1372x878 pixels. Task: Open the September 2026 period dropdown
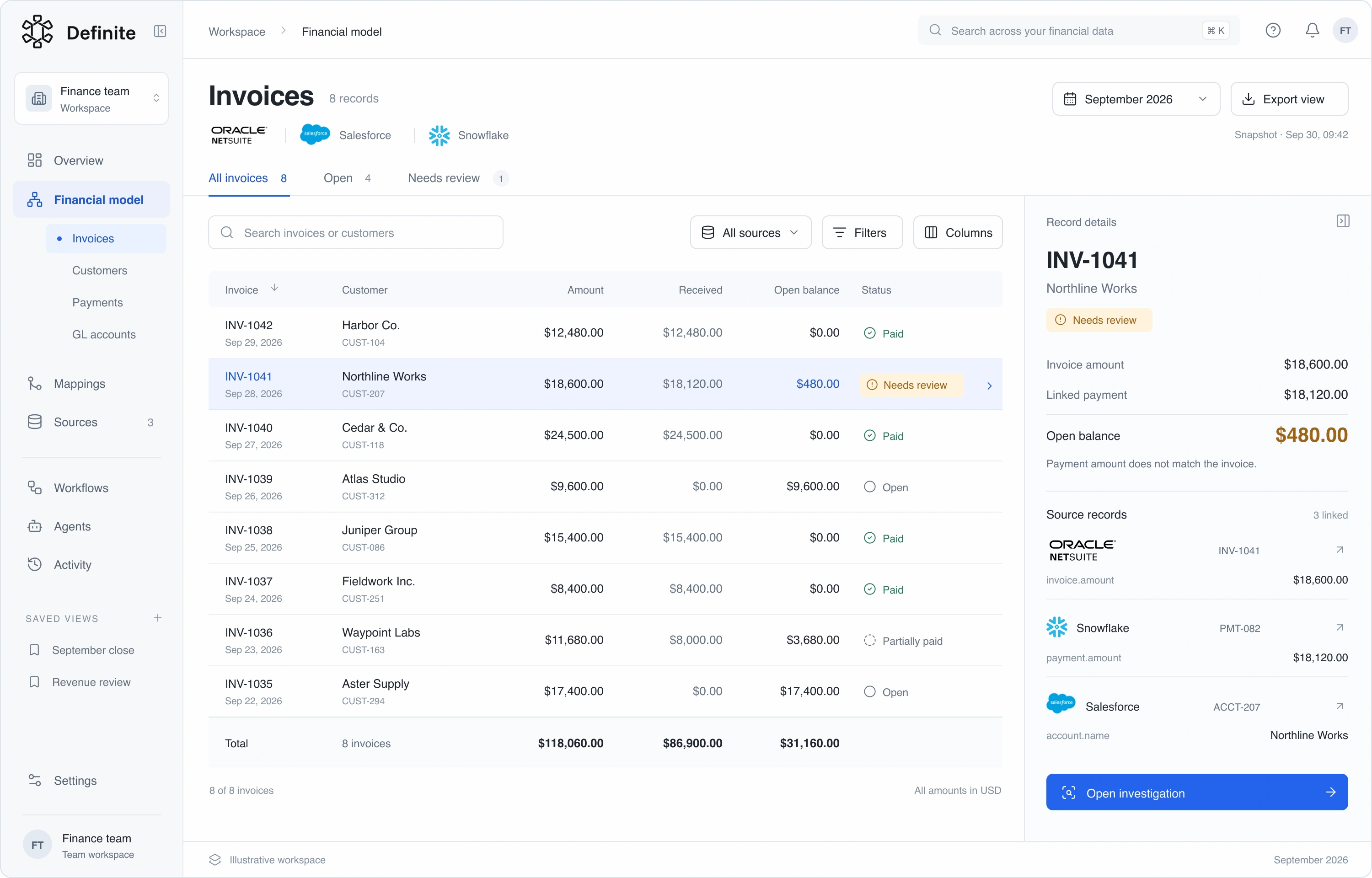(1136, 99)
